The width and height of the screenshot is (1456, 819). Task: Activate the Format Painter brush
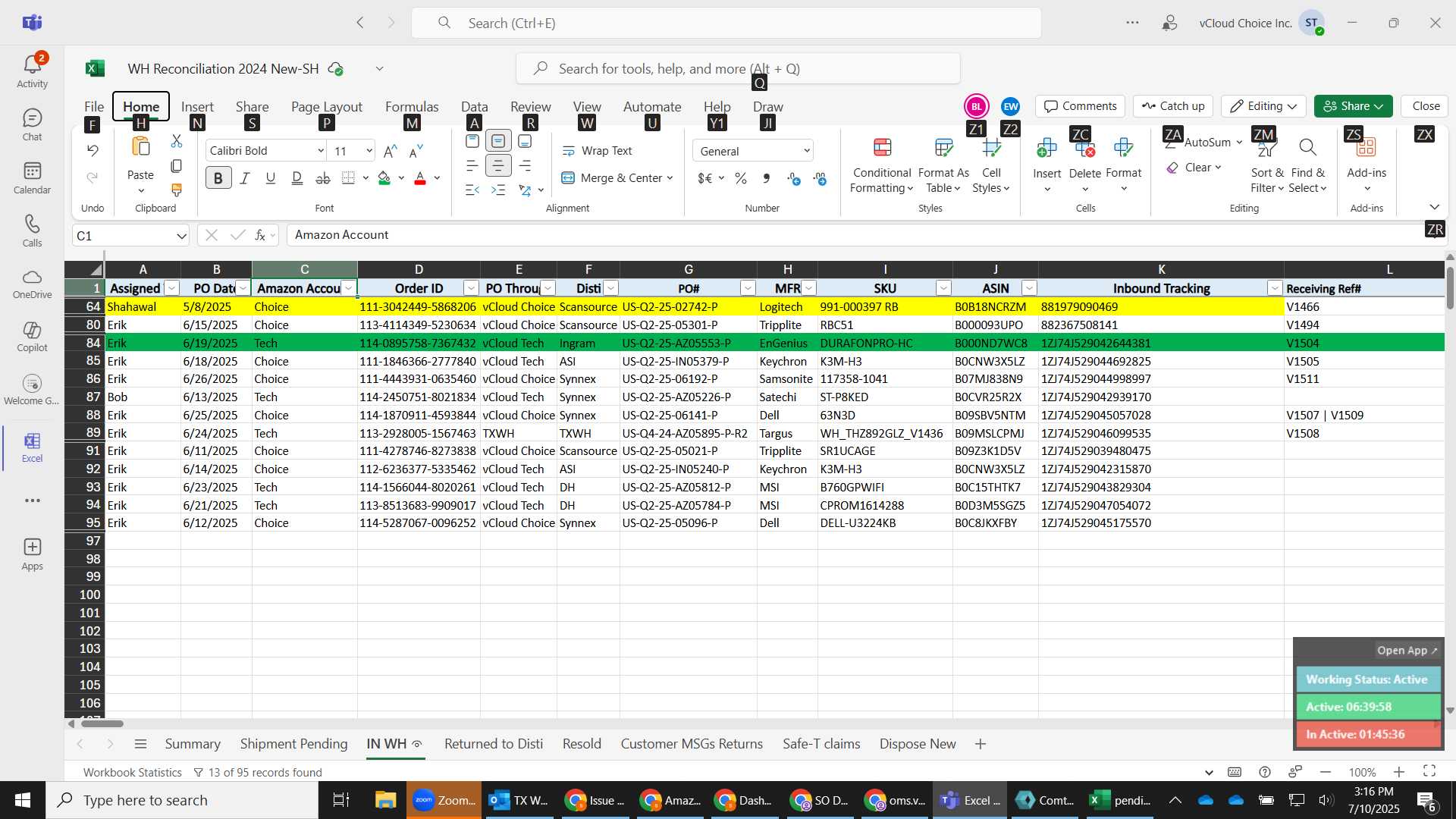click(x=177, y=190)
